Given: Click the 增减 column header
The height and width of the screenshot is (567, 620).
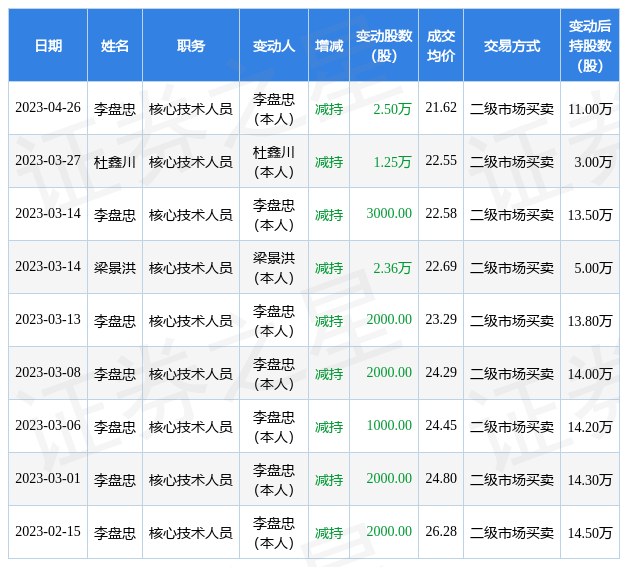Looking at the screenshot, I should (x=329, y=46).
